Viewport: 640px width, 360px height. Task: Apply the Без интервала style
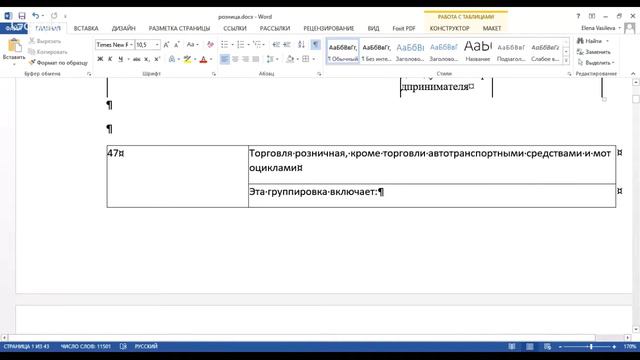(376, 52)
